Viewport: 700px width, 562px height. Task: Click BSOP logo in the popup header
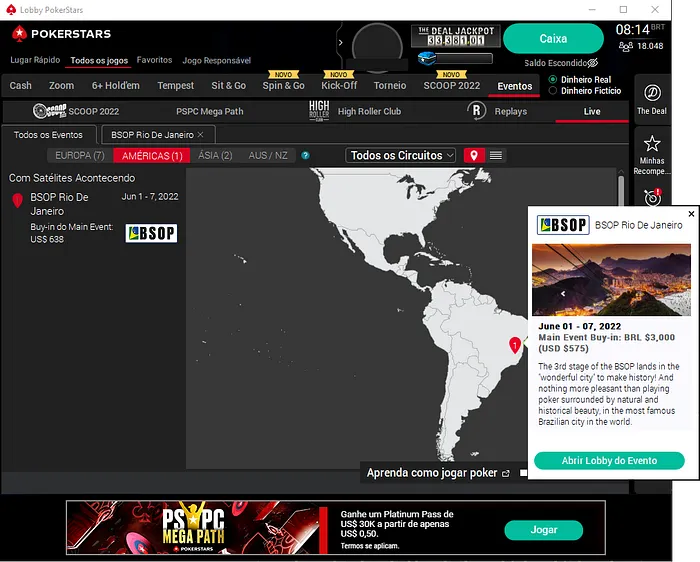pos(563,225)
